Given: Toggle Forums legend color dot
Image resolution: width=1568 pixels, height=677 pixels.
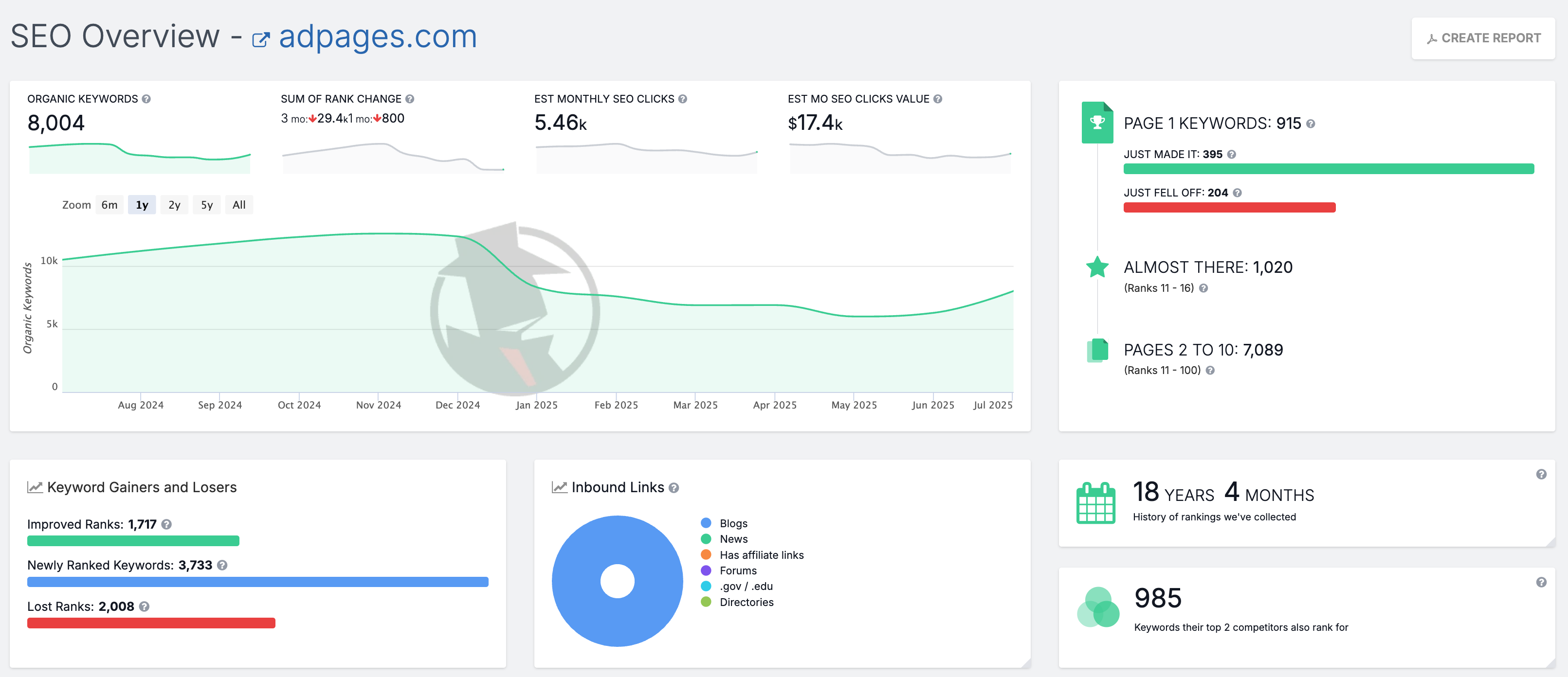Looking at the screenshot, I should point(706,570).
